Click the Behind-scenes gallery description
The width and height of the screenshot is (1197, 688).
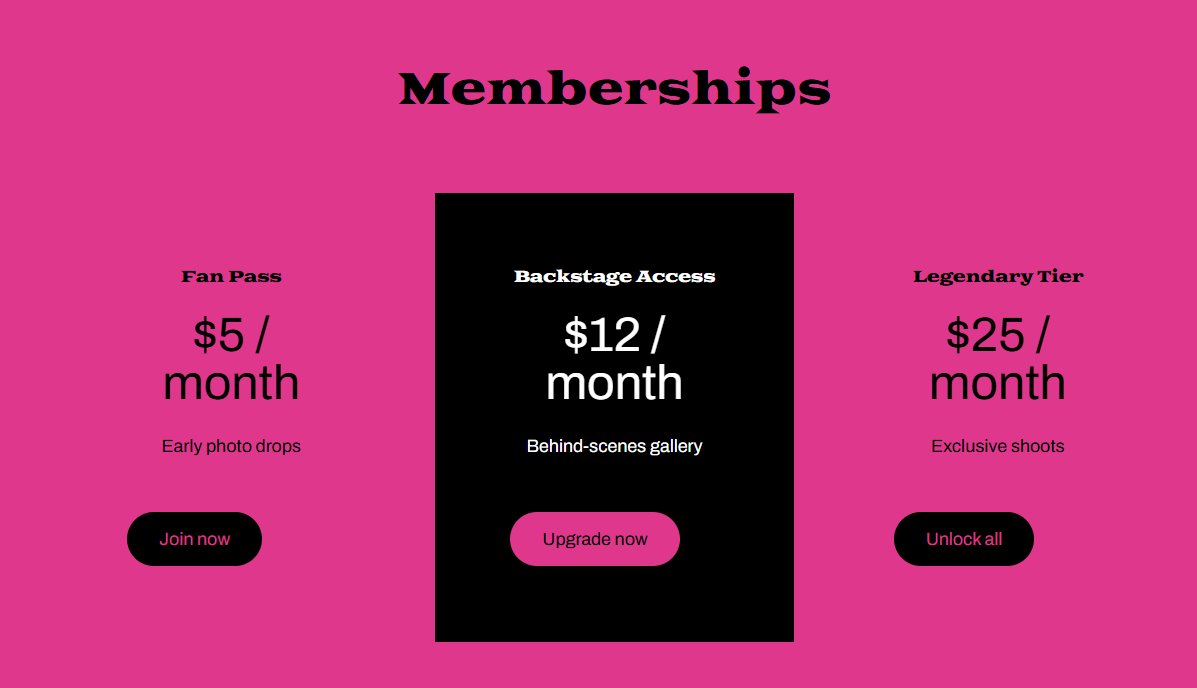coord(615,446)
